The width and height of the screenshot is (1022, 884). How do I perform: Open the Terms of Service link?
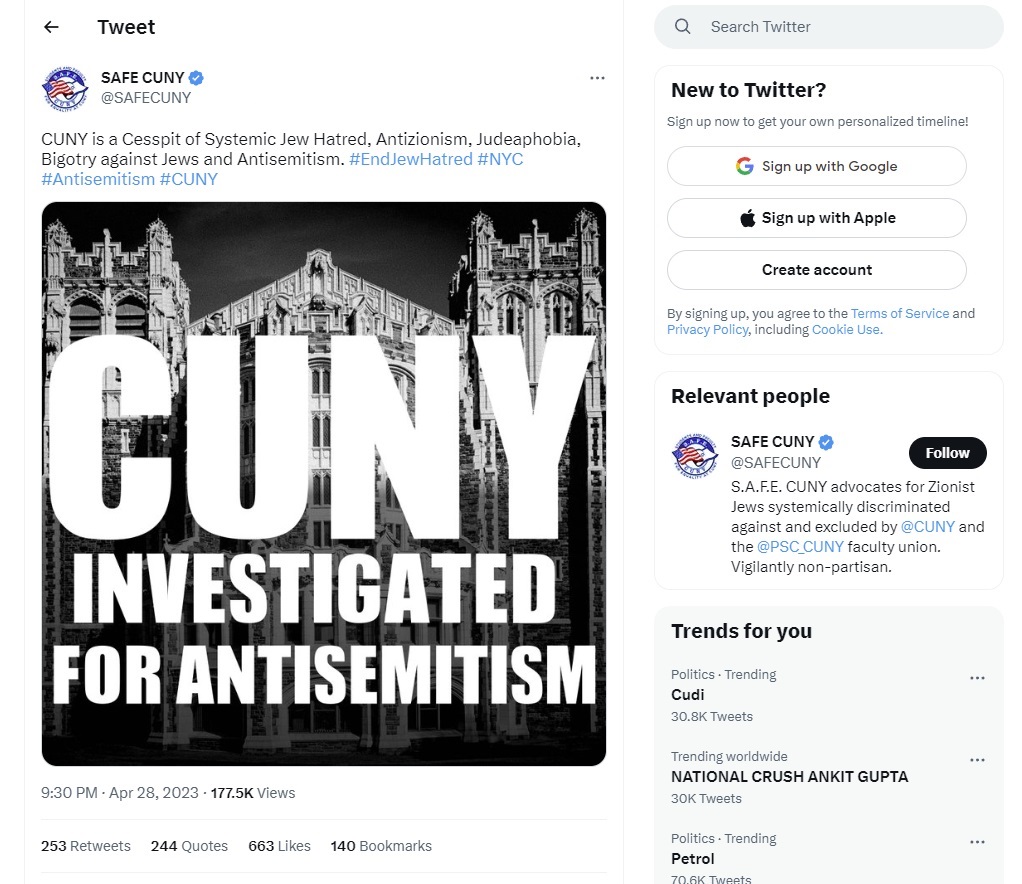click(x=900, y=313)
